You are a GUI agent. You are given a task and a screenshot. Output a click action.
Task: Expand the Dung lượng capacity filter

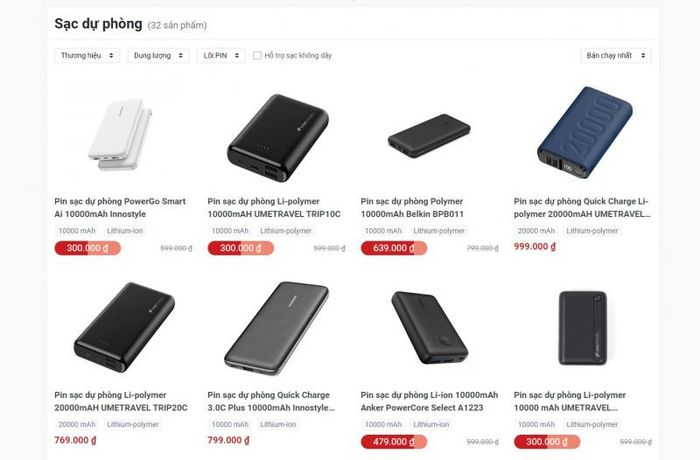point(158,55)
